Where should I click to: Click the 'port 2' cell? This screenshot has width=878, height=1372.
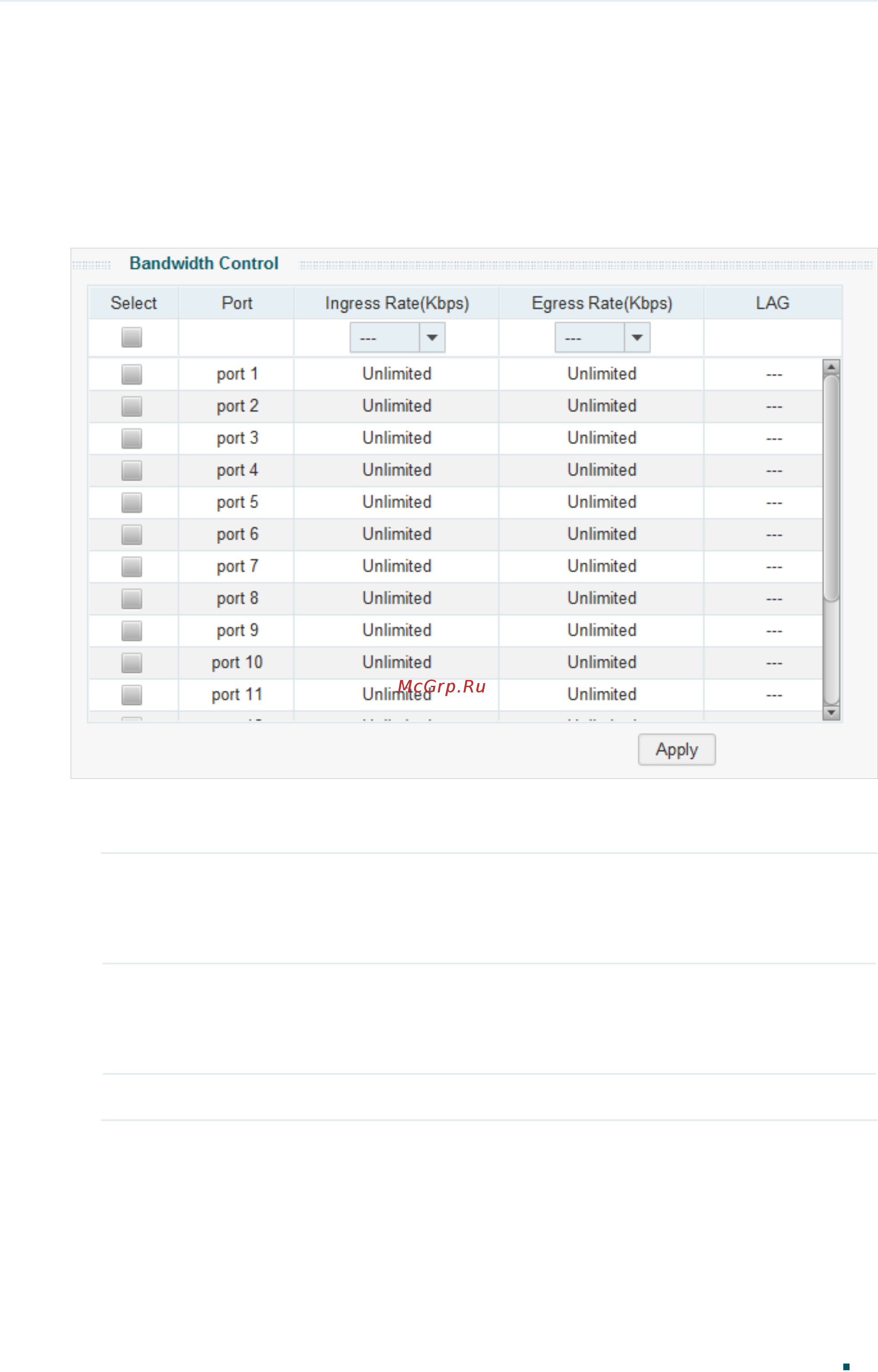tap(237, 406)
